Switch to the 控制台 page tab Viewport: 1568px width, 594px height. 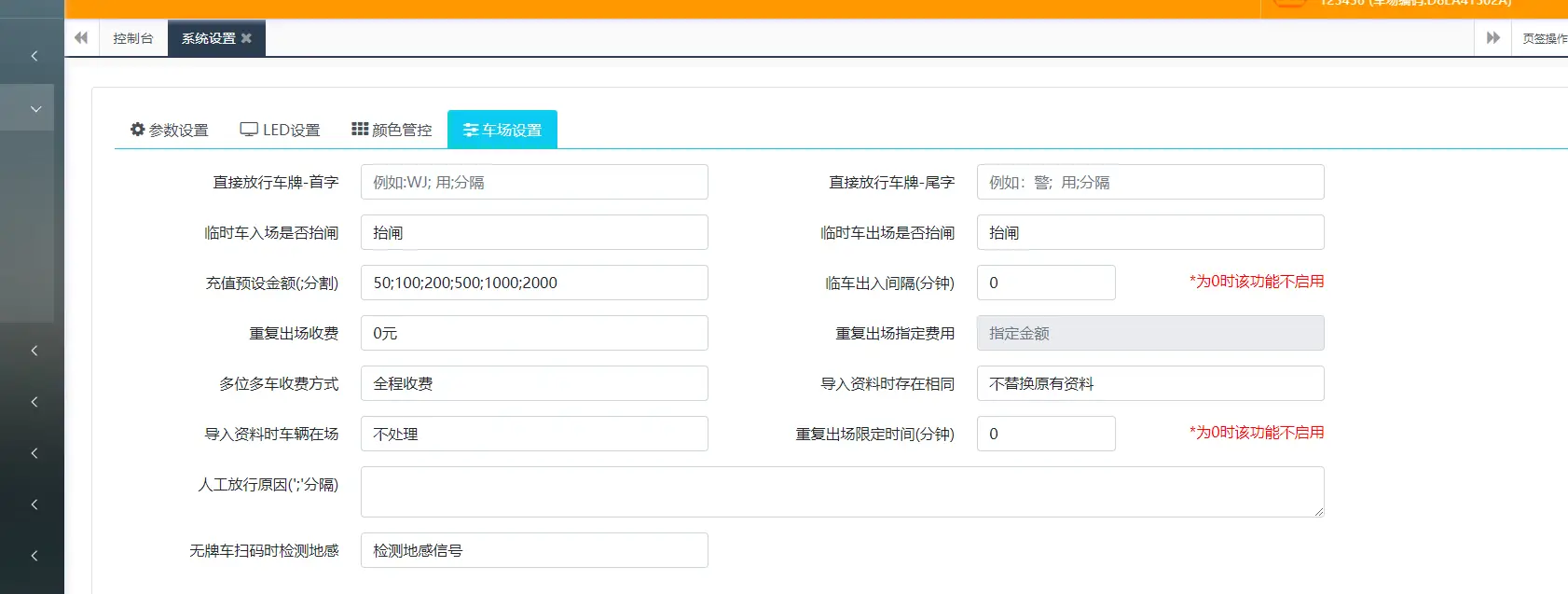(132, 38)
